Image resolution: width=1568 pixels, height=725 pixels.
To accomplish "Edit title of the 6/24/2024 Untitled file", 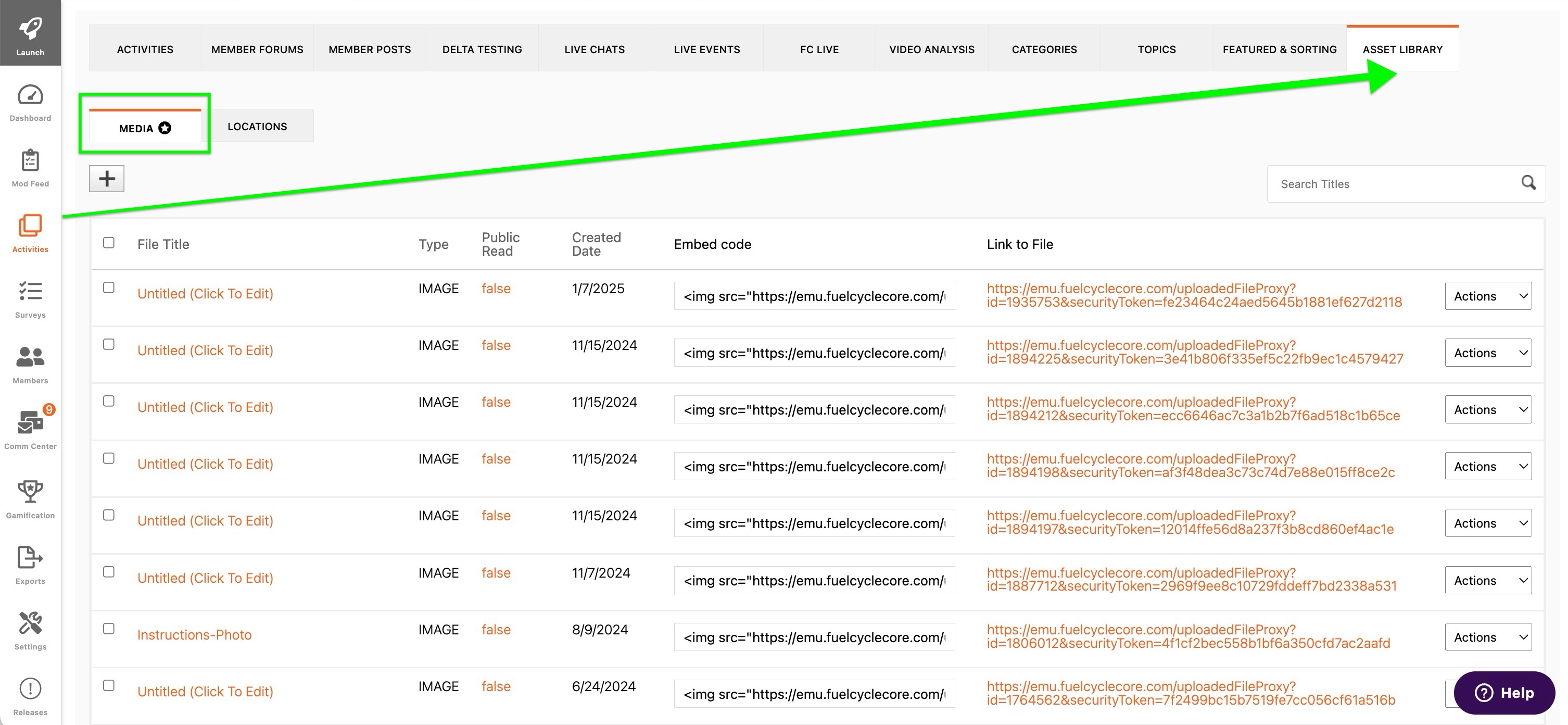I will point(205,692).
